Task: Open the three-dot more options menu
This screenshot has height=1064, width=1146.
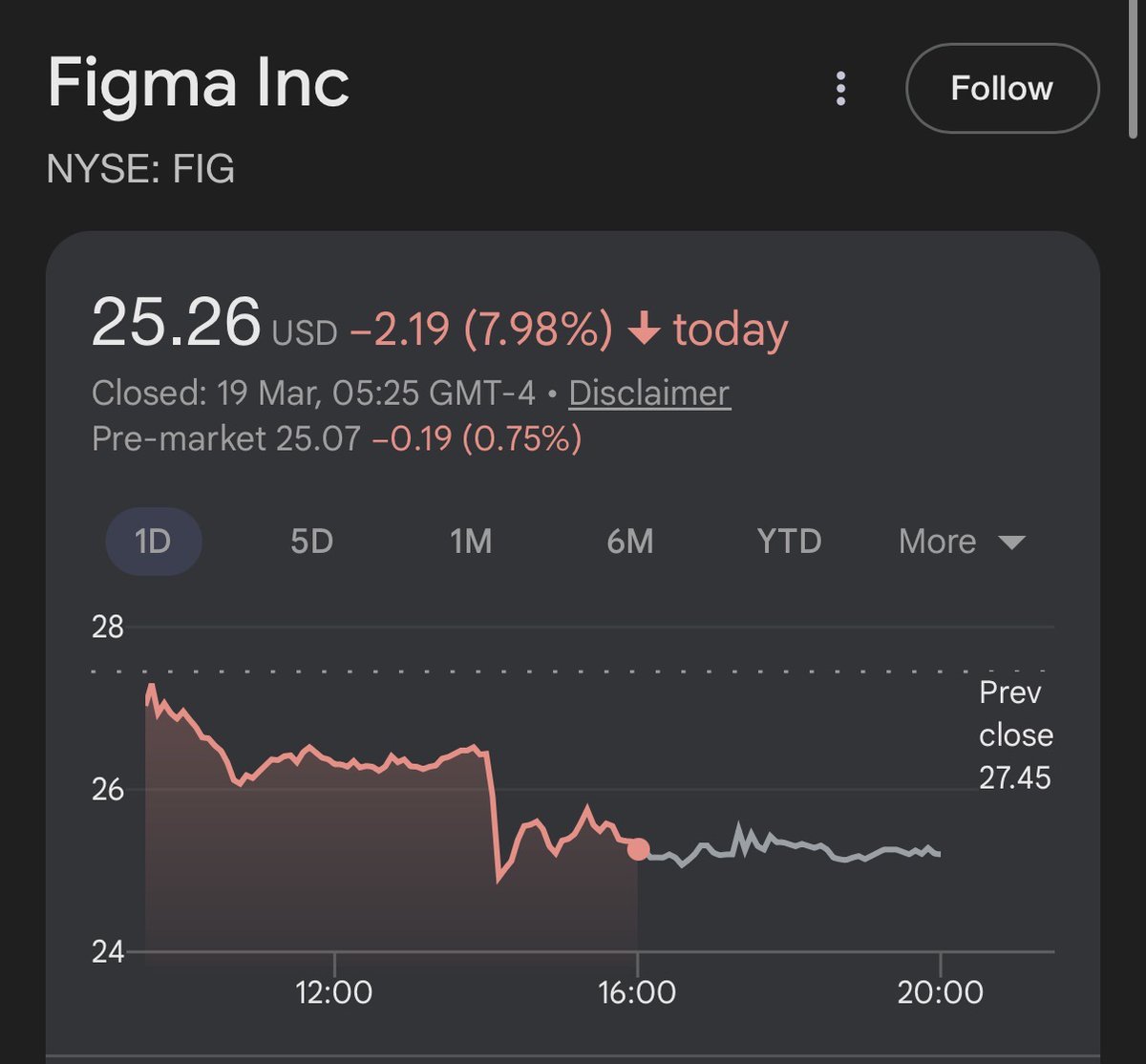Action: [840, 89]
